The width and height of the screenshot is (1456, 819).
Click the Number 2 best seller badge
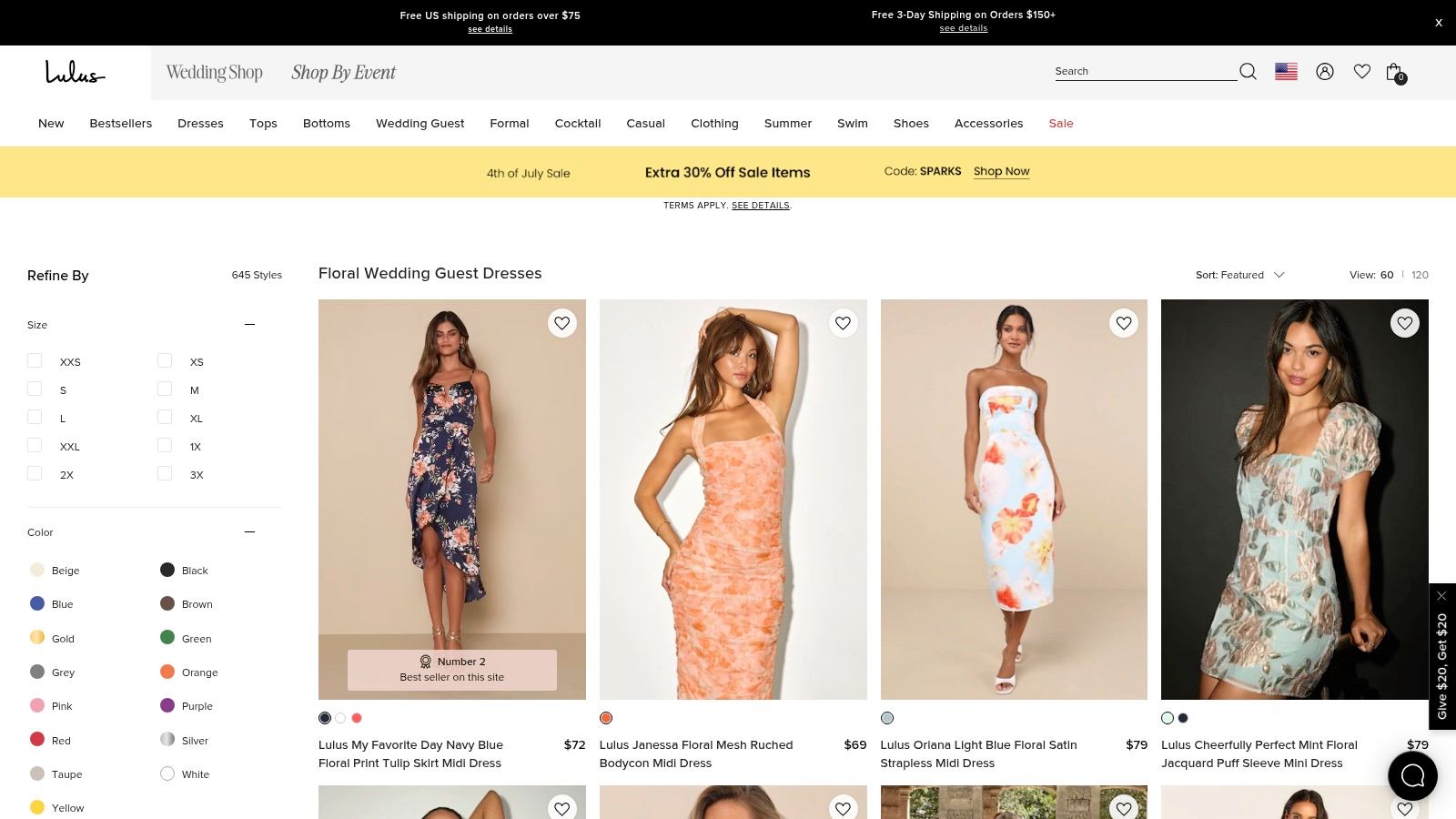coord(452,670)
